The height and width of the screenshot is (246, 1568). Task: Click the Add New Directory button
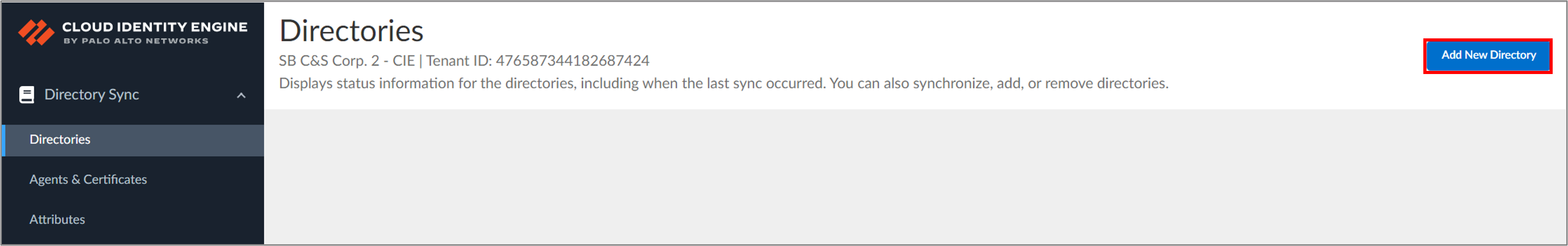(1488, 56)
